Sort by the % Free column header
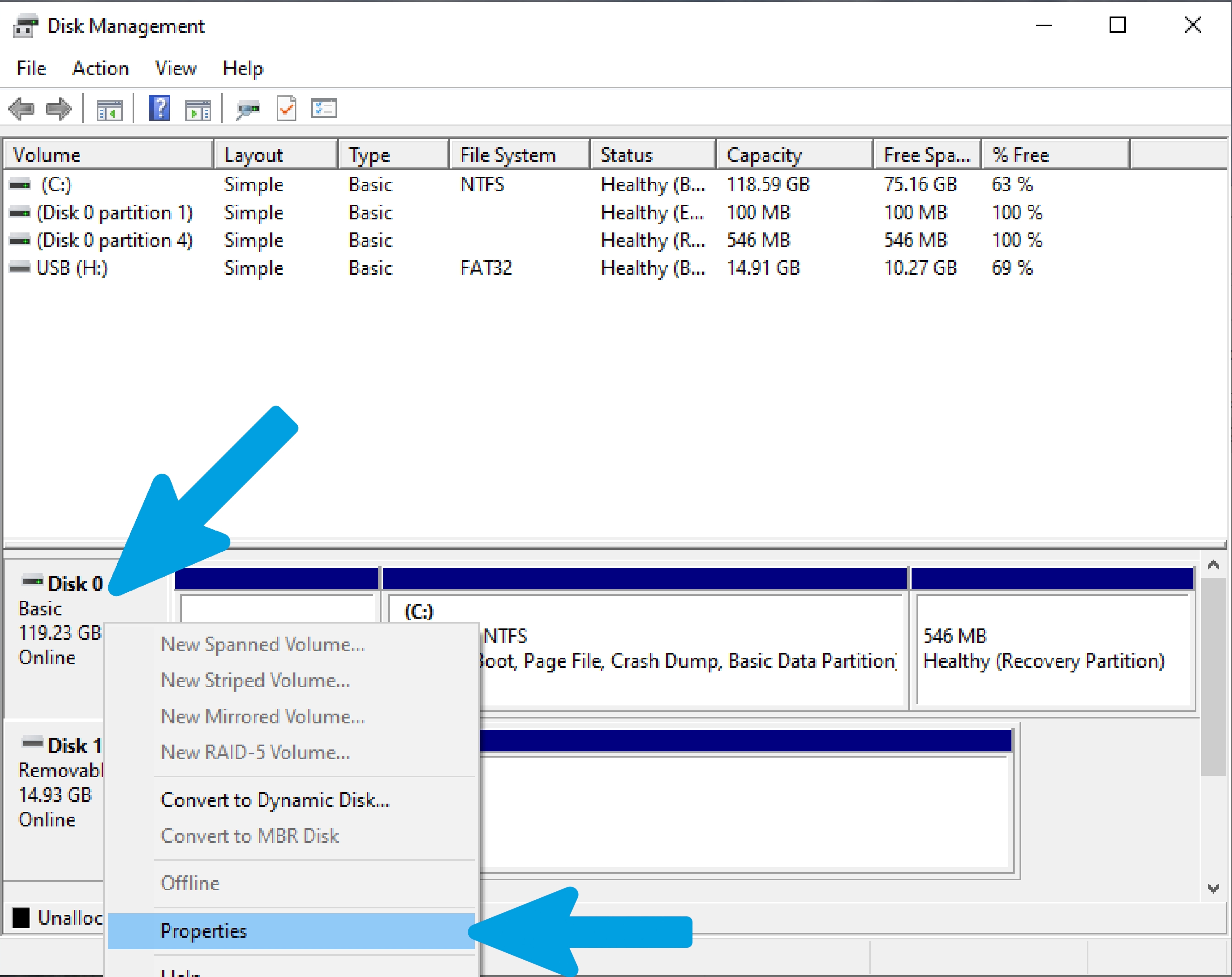 [x=1056, y=155]
